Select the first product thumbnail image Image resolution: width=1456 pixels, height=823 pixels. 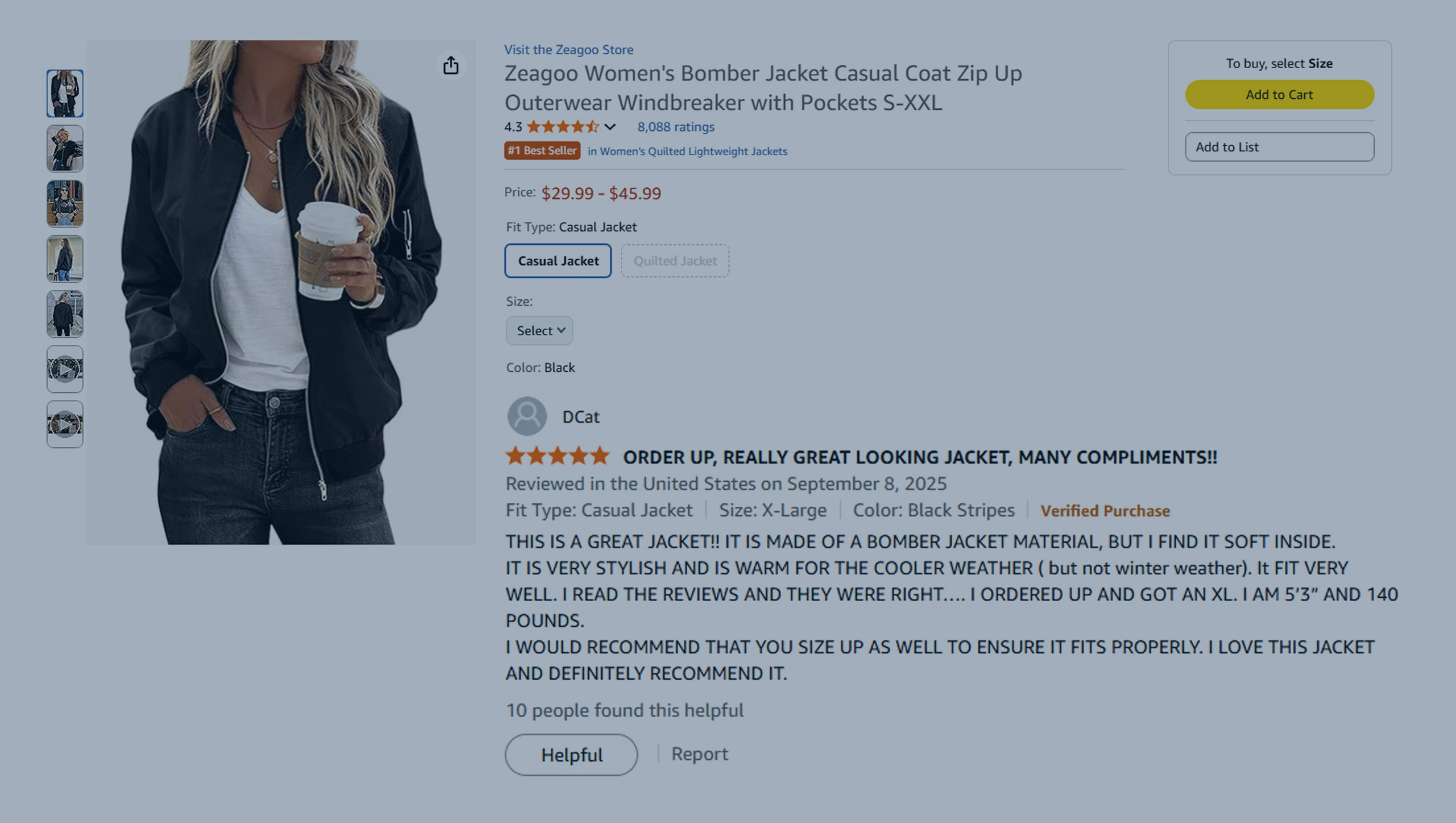pyautogui.click(x=65, y=94)
